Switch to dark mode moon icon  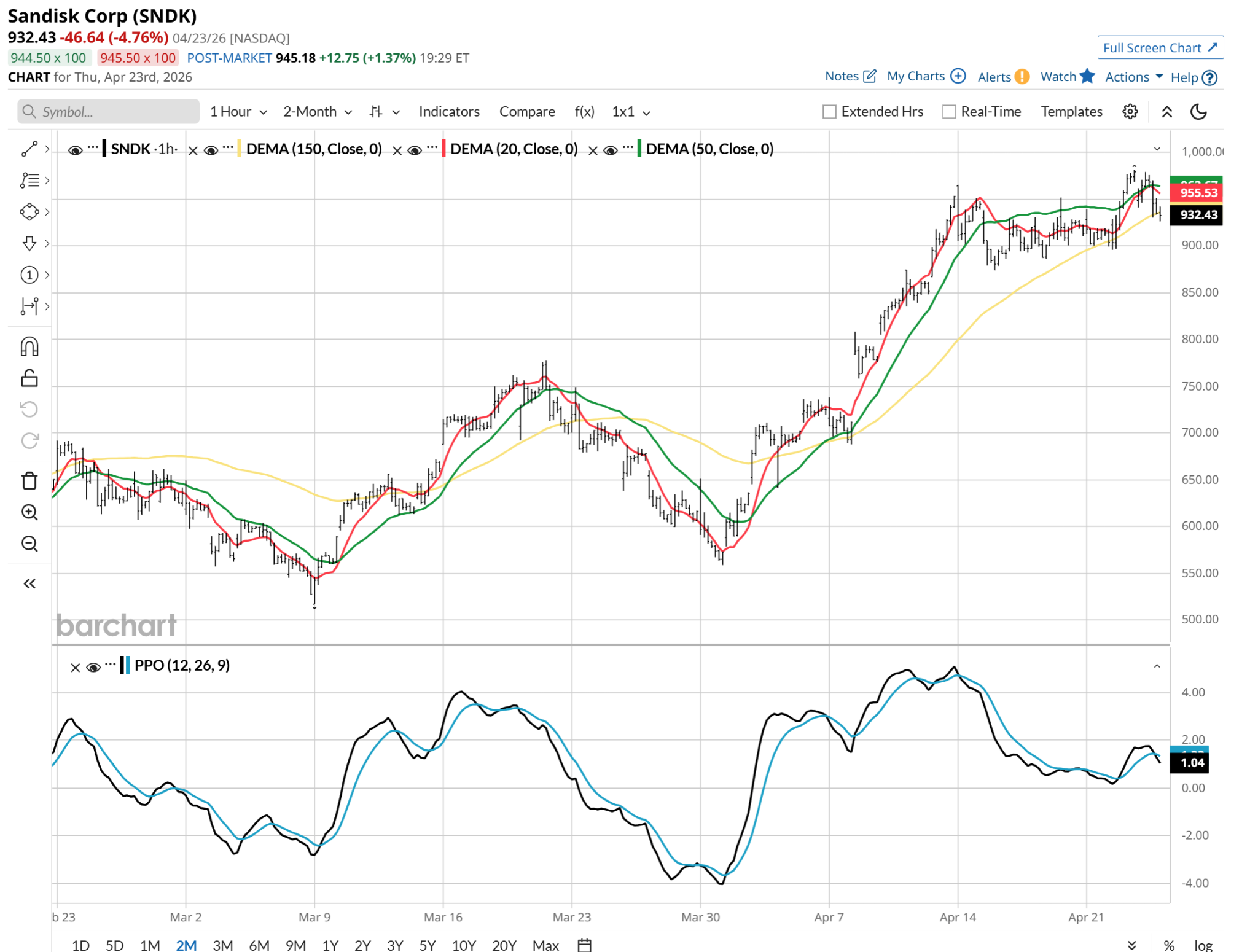pos(1198,112)
